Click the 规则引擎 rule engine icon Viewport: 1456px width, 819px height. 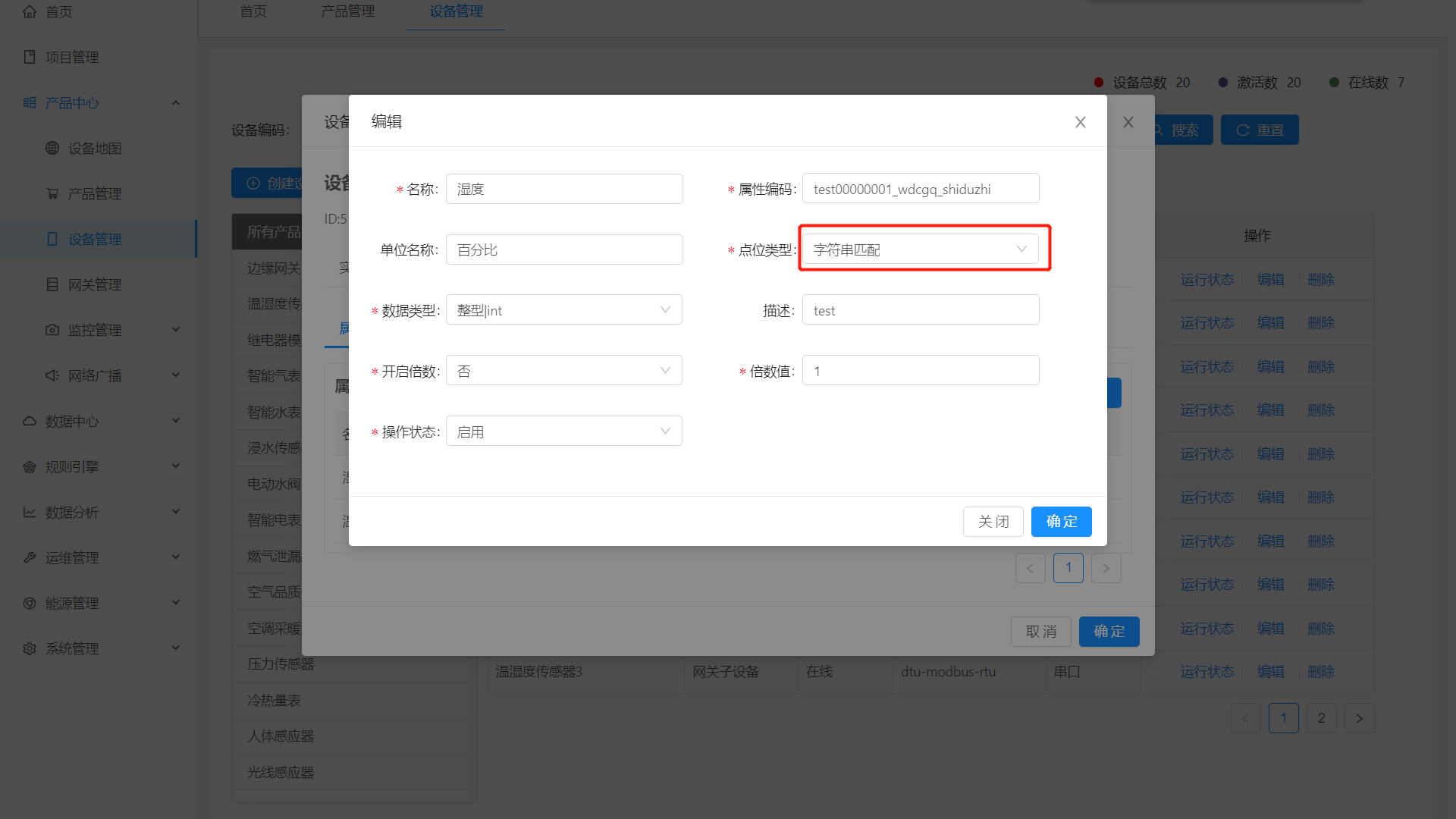[x=30, y=466]
